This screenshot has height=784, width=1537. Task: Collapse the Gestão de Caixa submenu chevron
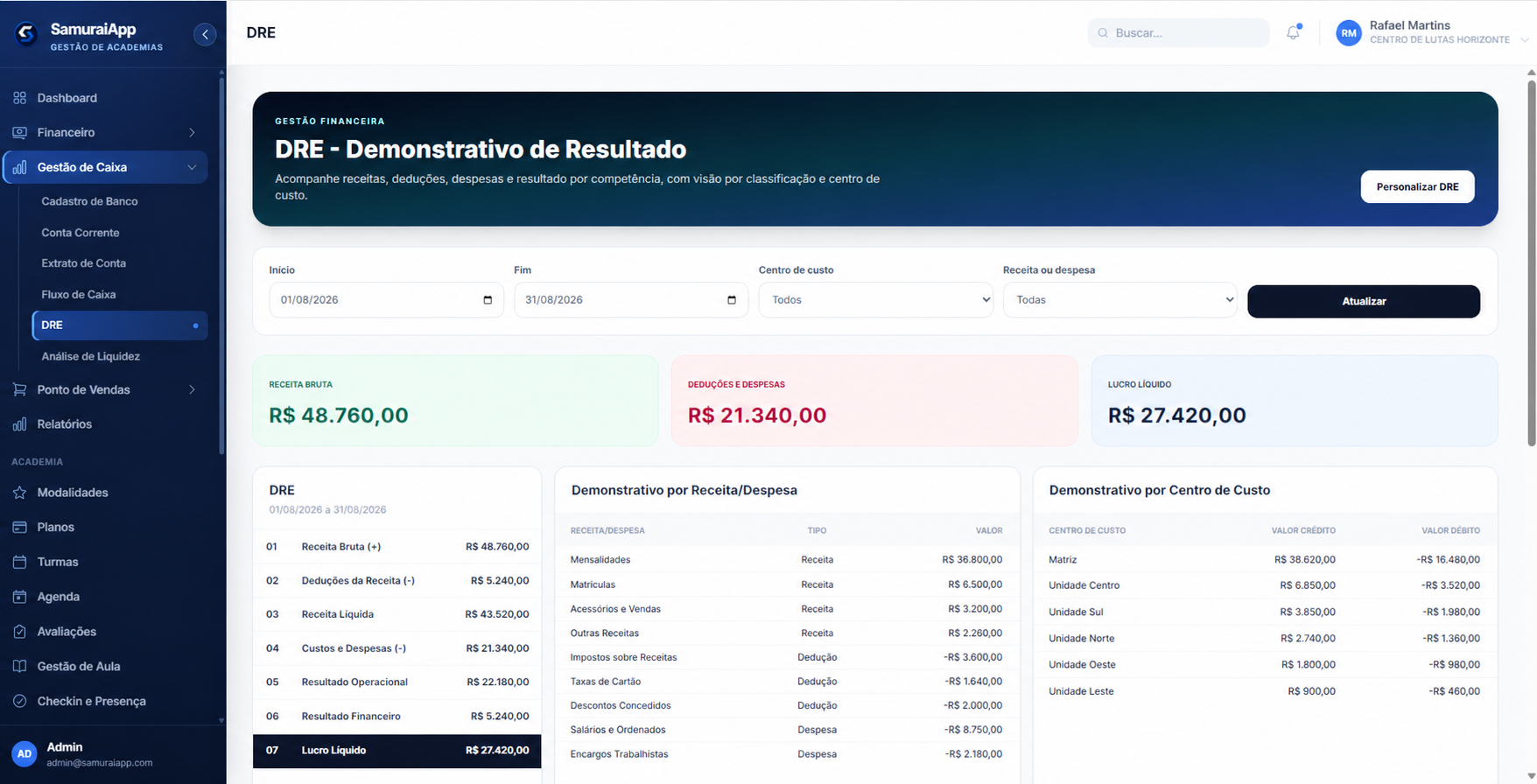pos(192,167)
